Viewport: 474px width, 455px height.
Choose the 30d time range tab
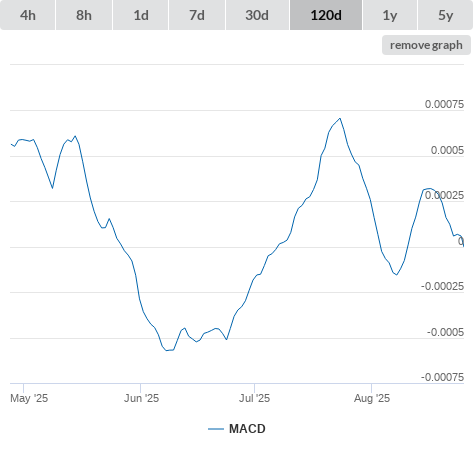[257, 15]
